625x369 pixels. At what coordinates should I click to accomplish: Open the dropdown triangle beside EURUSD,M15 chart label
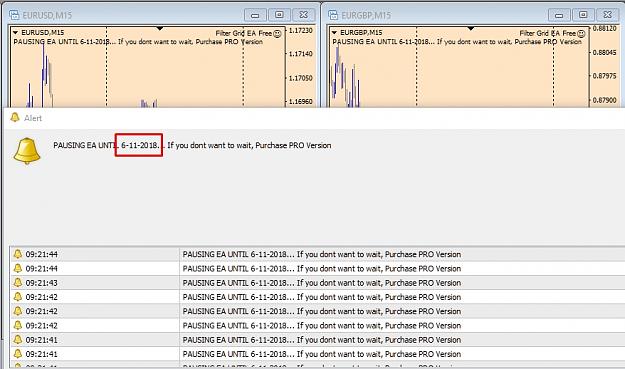16,33
